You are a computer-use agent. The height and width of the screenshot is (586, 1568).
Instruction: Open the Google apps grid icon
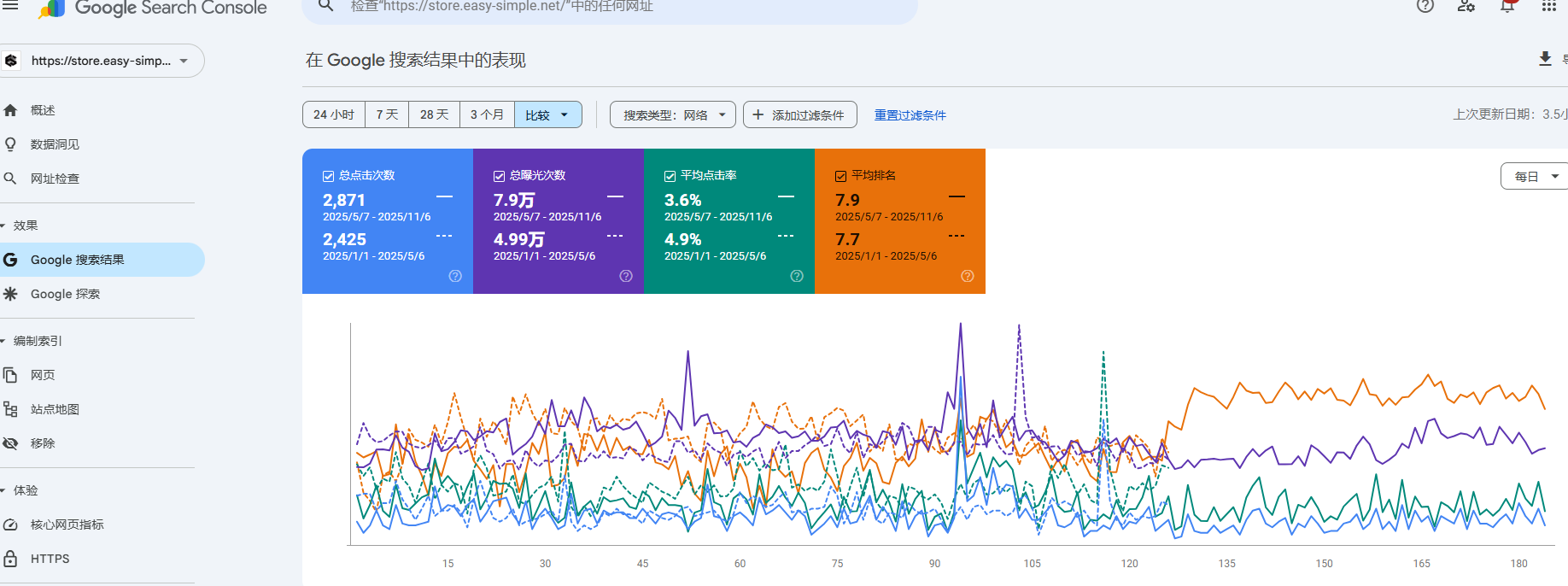click(x=1548, y=6)
